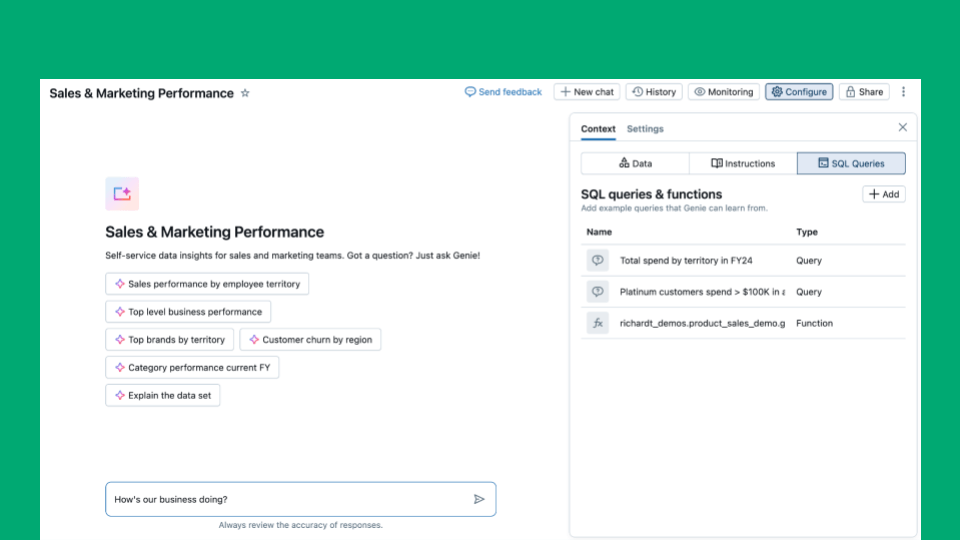Viewport: 960px width, 540px height.
Task: Select the Instructions tab
Action: 742,163
